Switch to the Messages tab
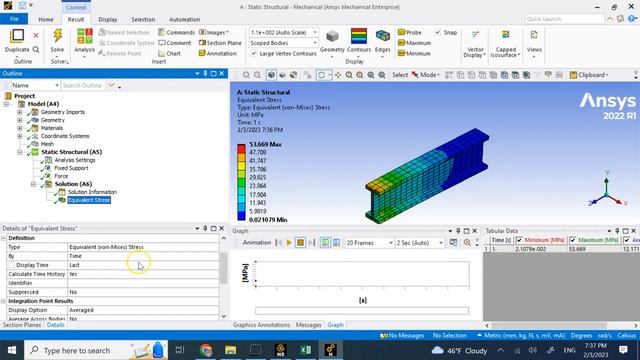640x360 pixels. click(x=309, y=325)
